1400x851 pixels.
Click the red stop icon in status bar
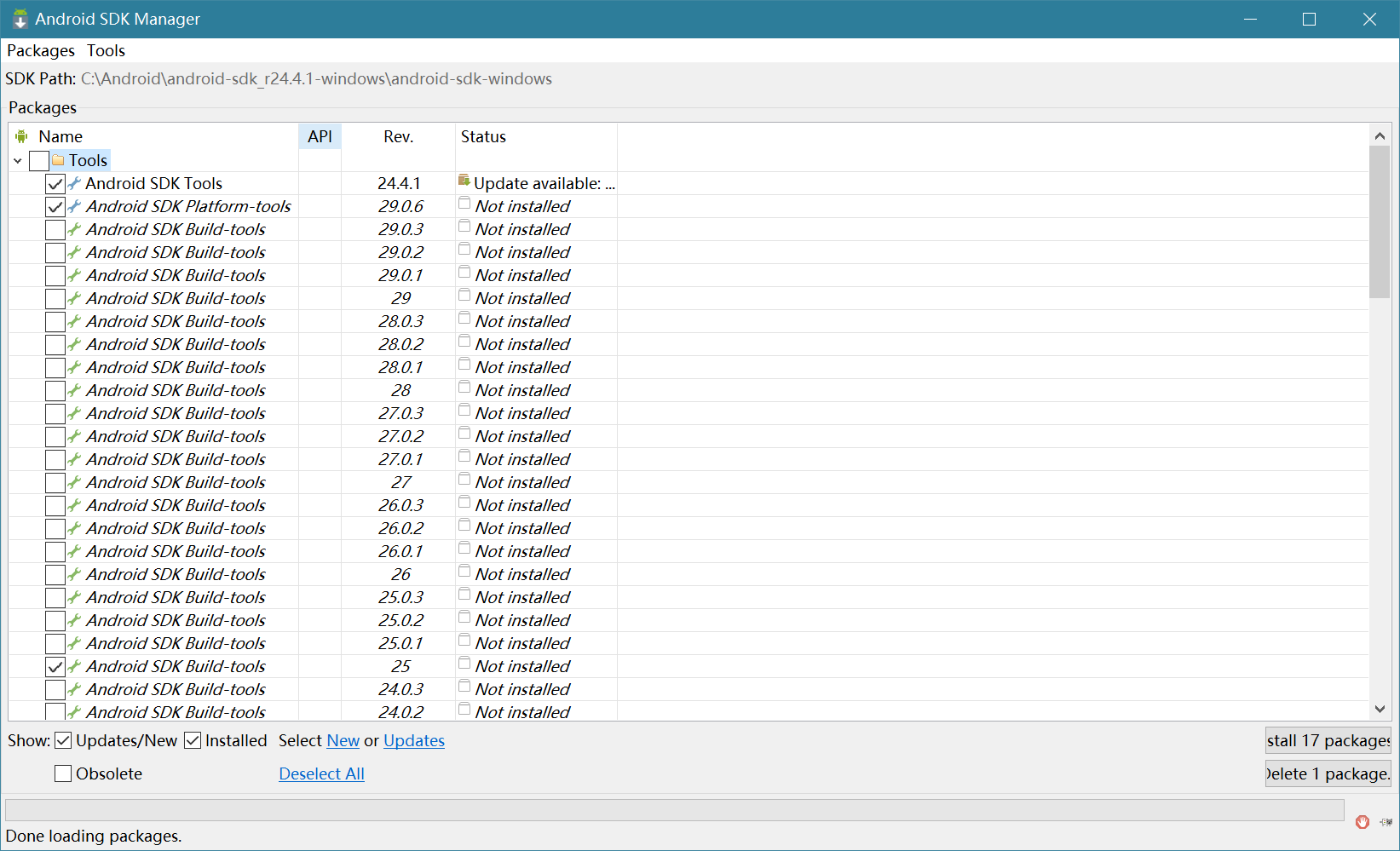[1362, 821]
